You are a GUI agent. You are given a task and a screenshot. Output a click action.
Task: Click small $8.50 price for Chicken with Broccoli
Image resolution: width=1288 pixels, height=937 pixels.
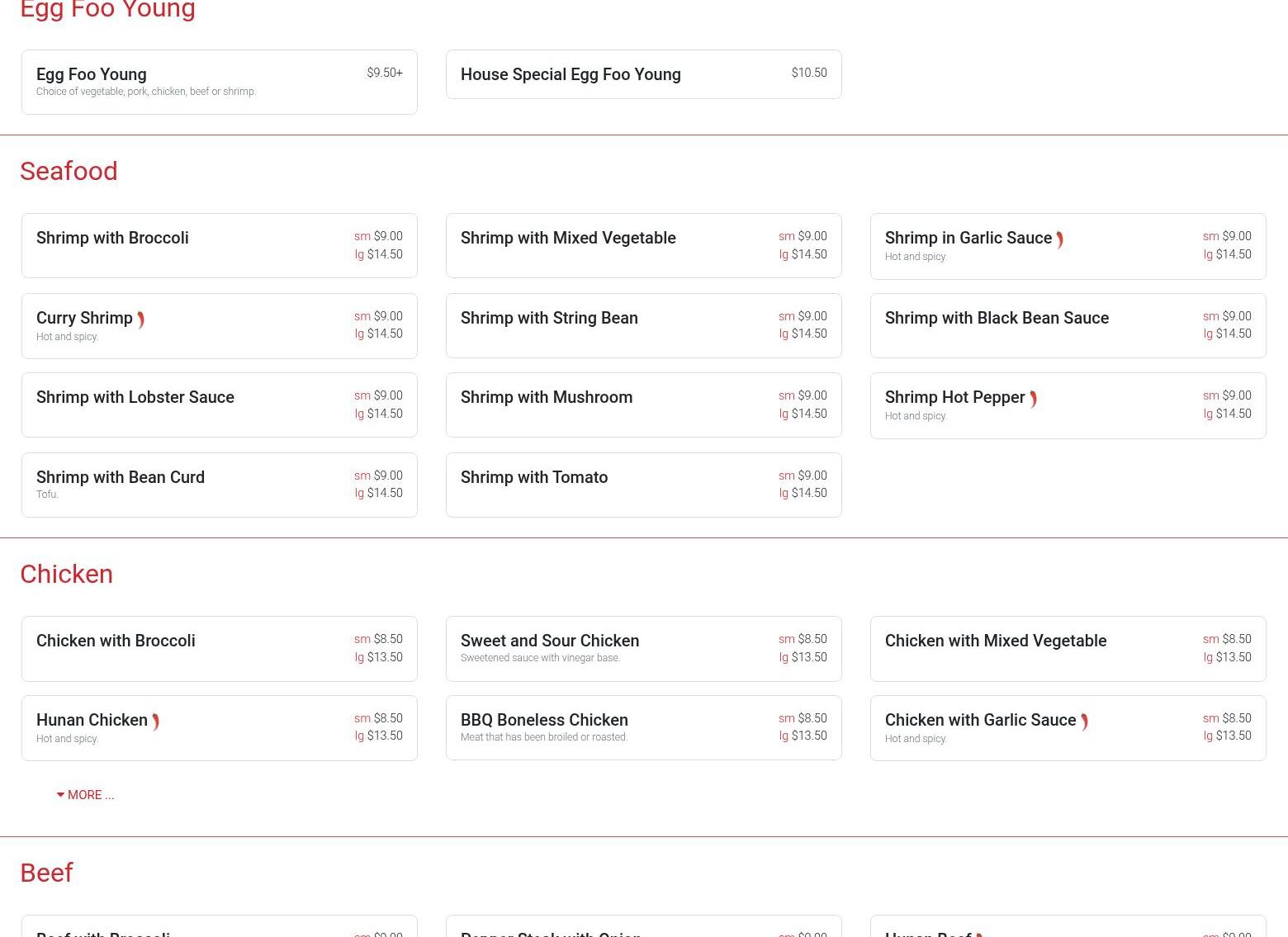coord(387,639)
